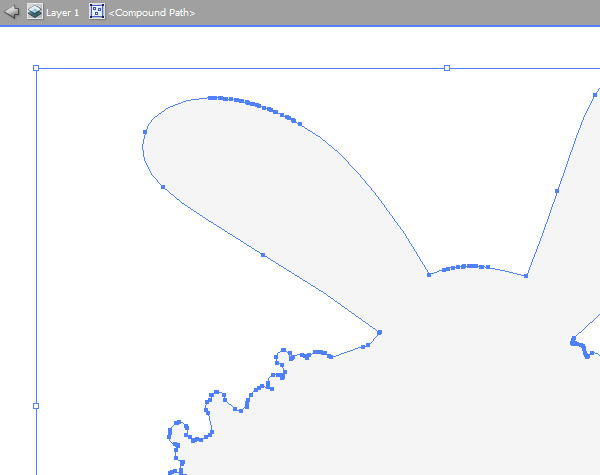Click the Compound Path icon
This screenshot has height=475, width=600.
pyautogui.click(x=97, y=11)
